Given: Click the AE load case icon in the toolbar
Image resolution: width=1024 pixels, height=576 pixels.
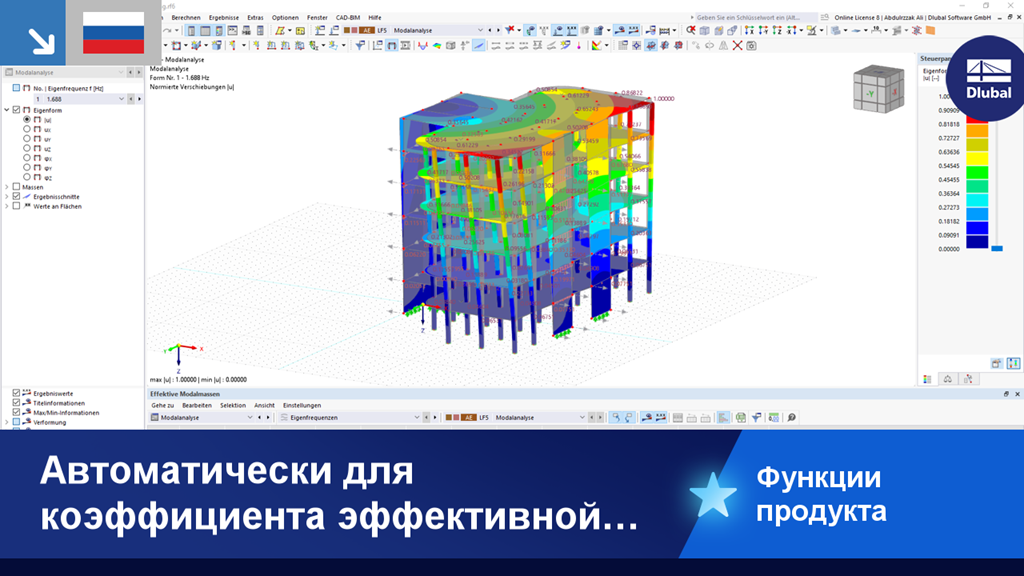Looking at the screenshot, I should coord(366,30).
